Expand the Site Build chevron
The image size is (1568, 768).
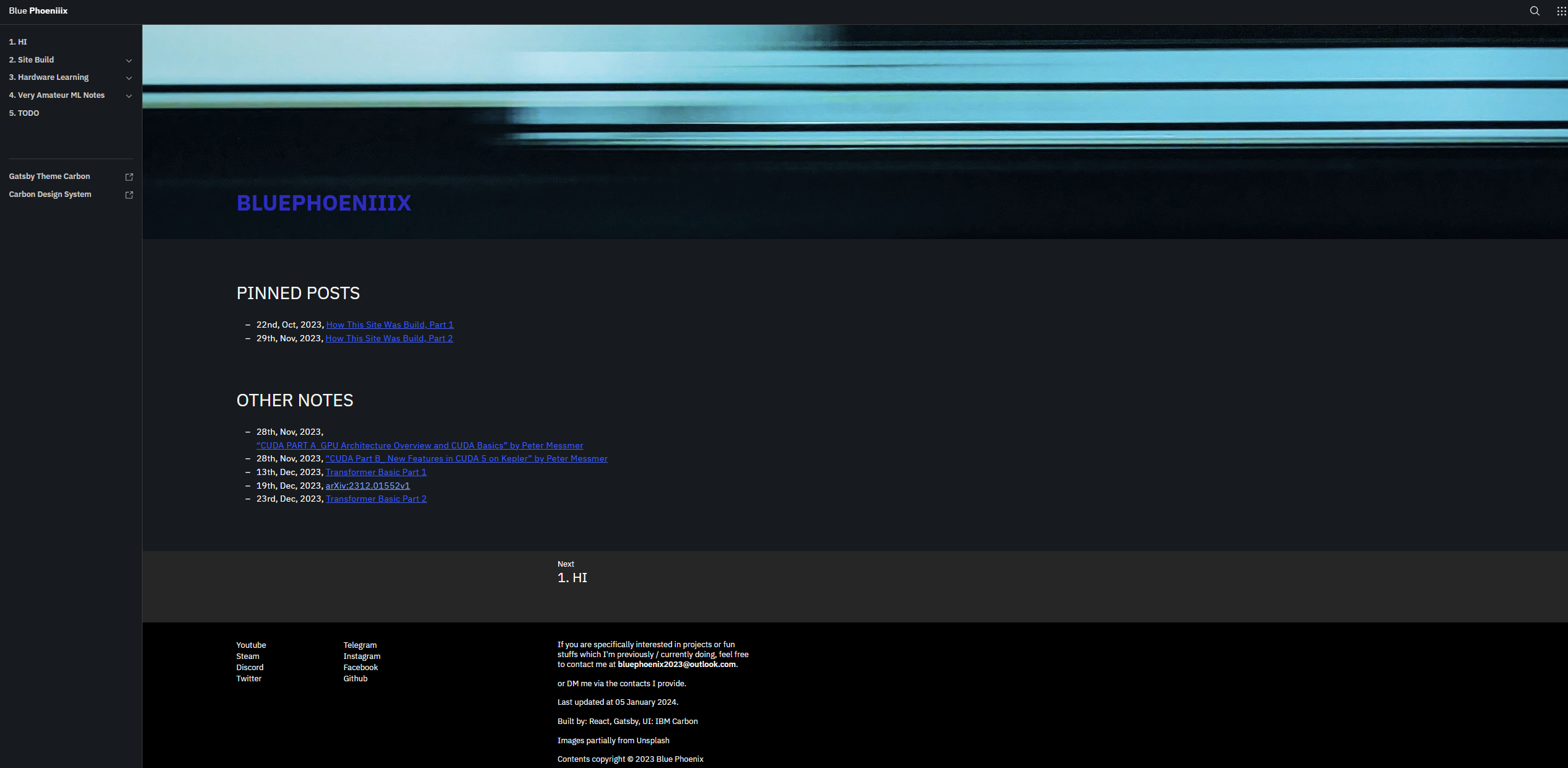(129, 61)
